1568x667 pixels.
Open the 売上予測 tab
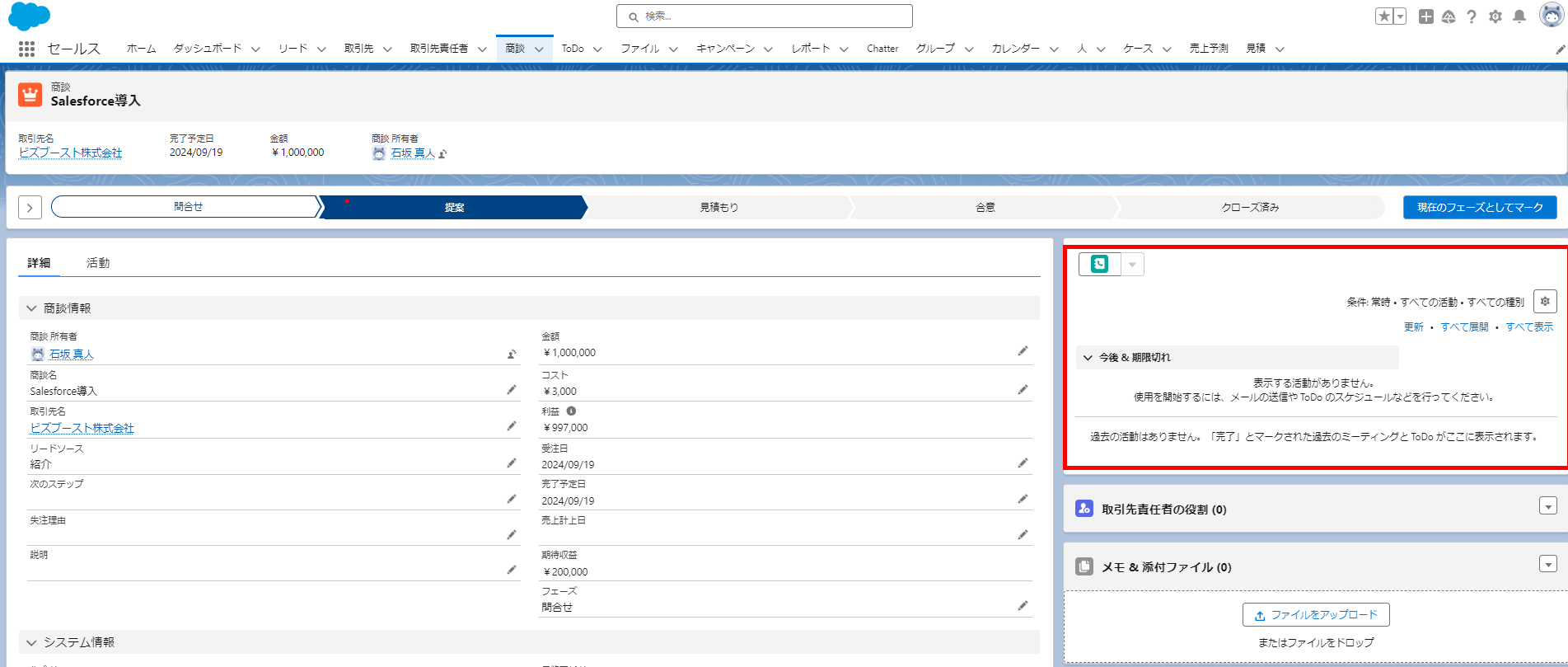1209,49
